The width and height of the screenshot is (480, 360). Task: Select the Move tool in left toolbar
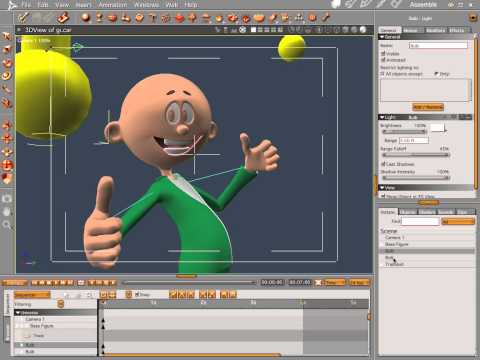point(7,36)
